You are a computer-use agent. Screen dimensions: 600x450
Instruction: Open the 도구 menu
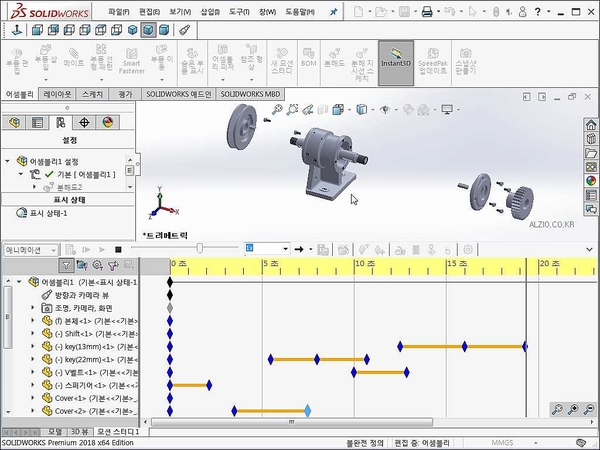(239, 12)
